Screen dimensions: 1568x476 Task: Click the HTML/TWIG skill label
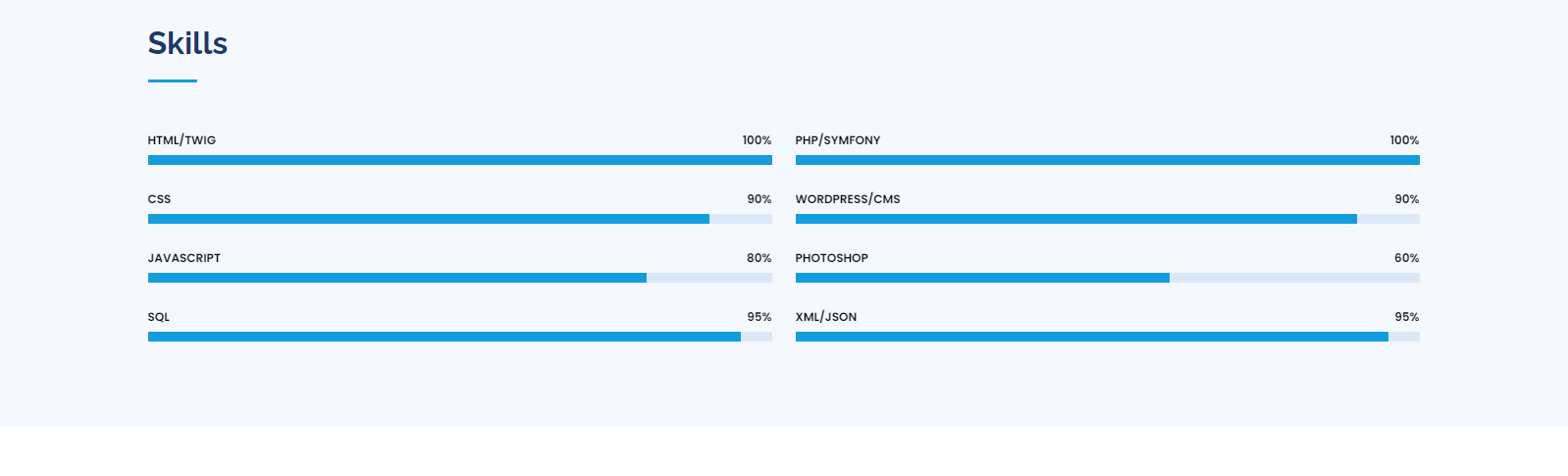tap(182, 140)
